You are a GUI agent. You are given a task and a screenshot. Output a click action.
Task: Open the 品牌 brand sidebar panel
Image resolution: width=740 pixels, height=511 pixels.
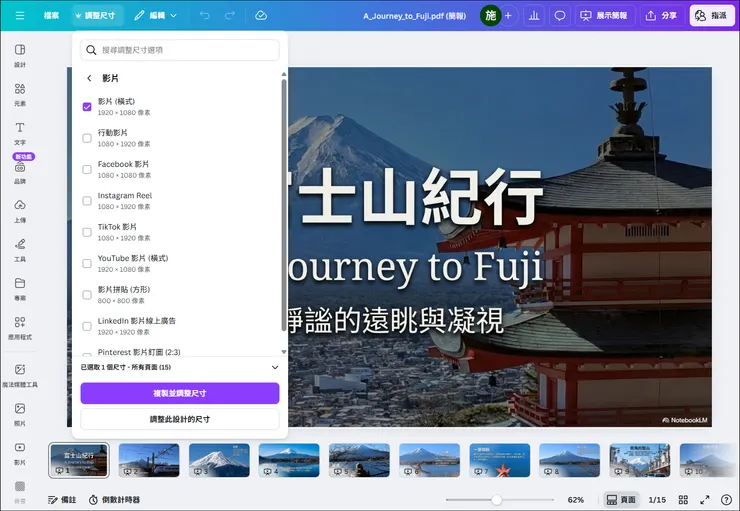20,172
